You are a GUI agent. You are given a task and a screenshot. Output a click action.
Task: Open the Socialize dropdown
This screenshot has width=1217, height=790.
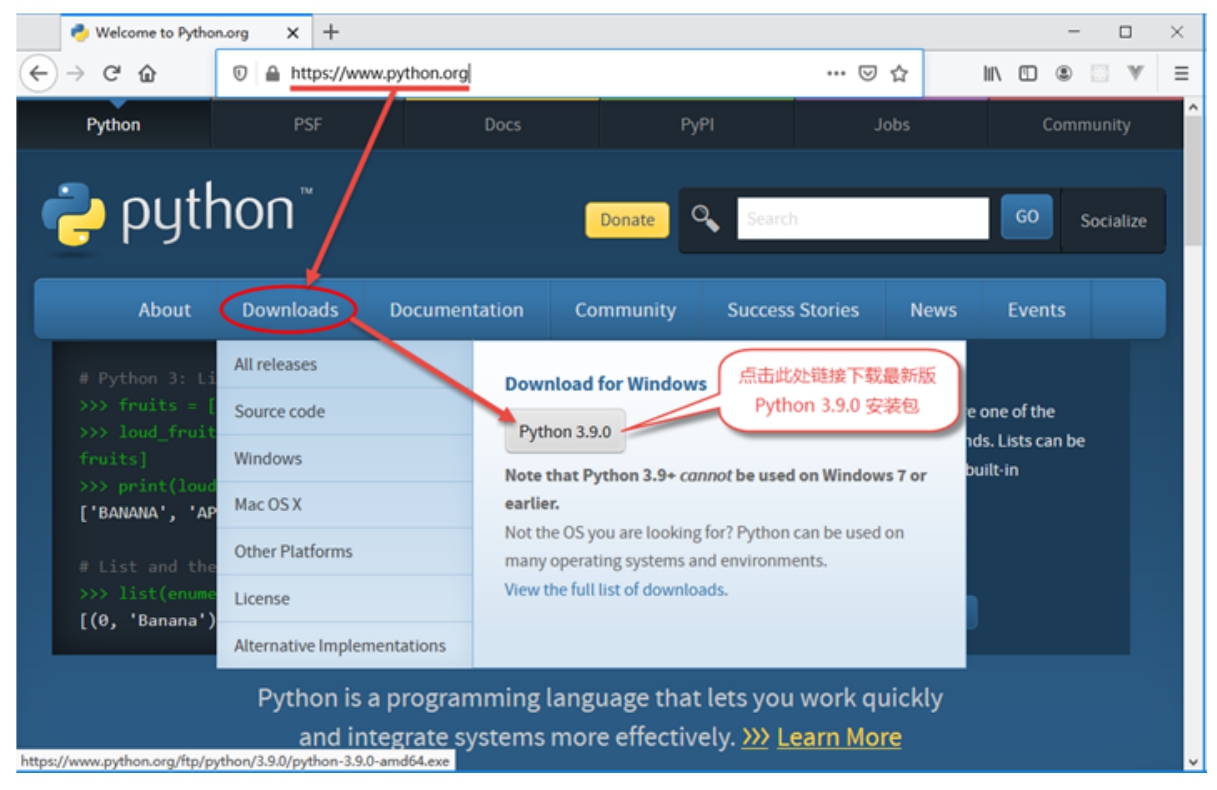(1113, 221)
